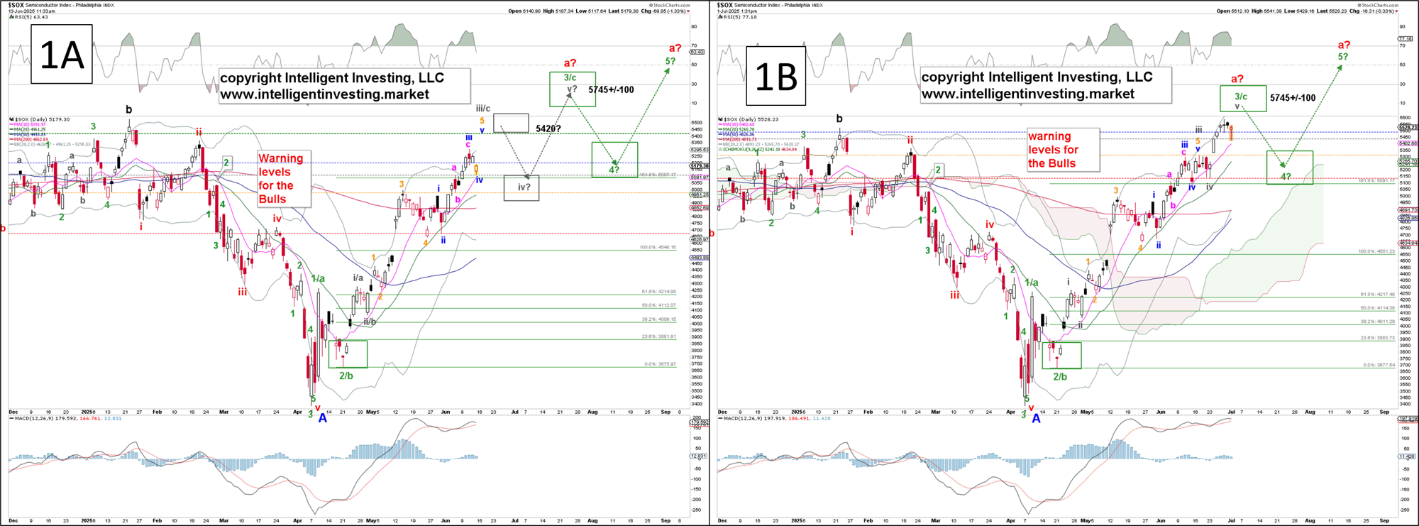Screen dimensions: 1419x526
Task: Open the intelligentinvesting.market link in chart 1B
Action: pos(1025,94)
